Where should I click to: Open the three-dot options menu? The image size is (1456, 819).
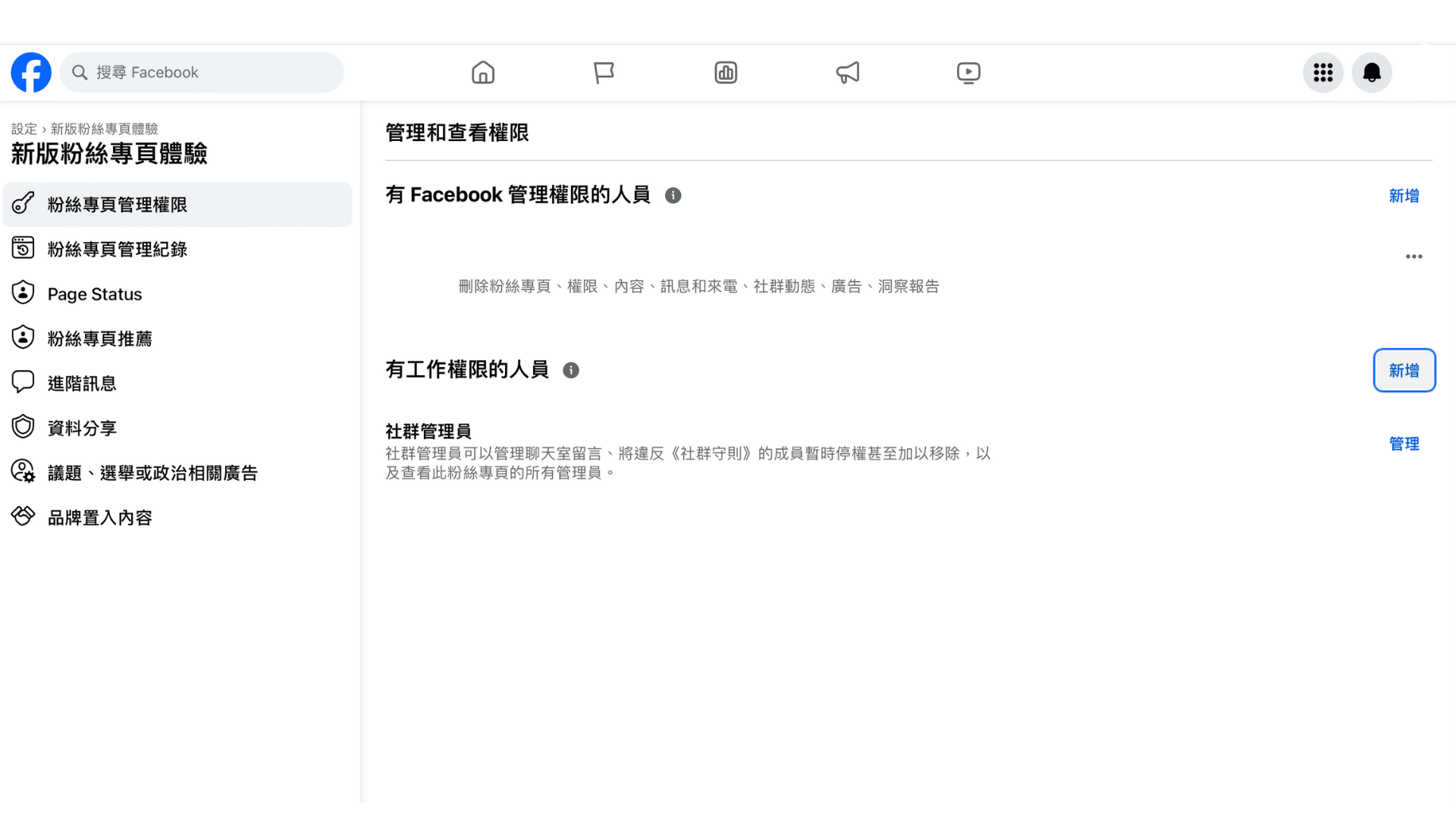tap(1413, 256)
